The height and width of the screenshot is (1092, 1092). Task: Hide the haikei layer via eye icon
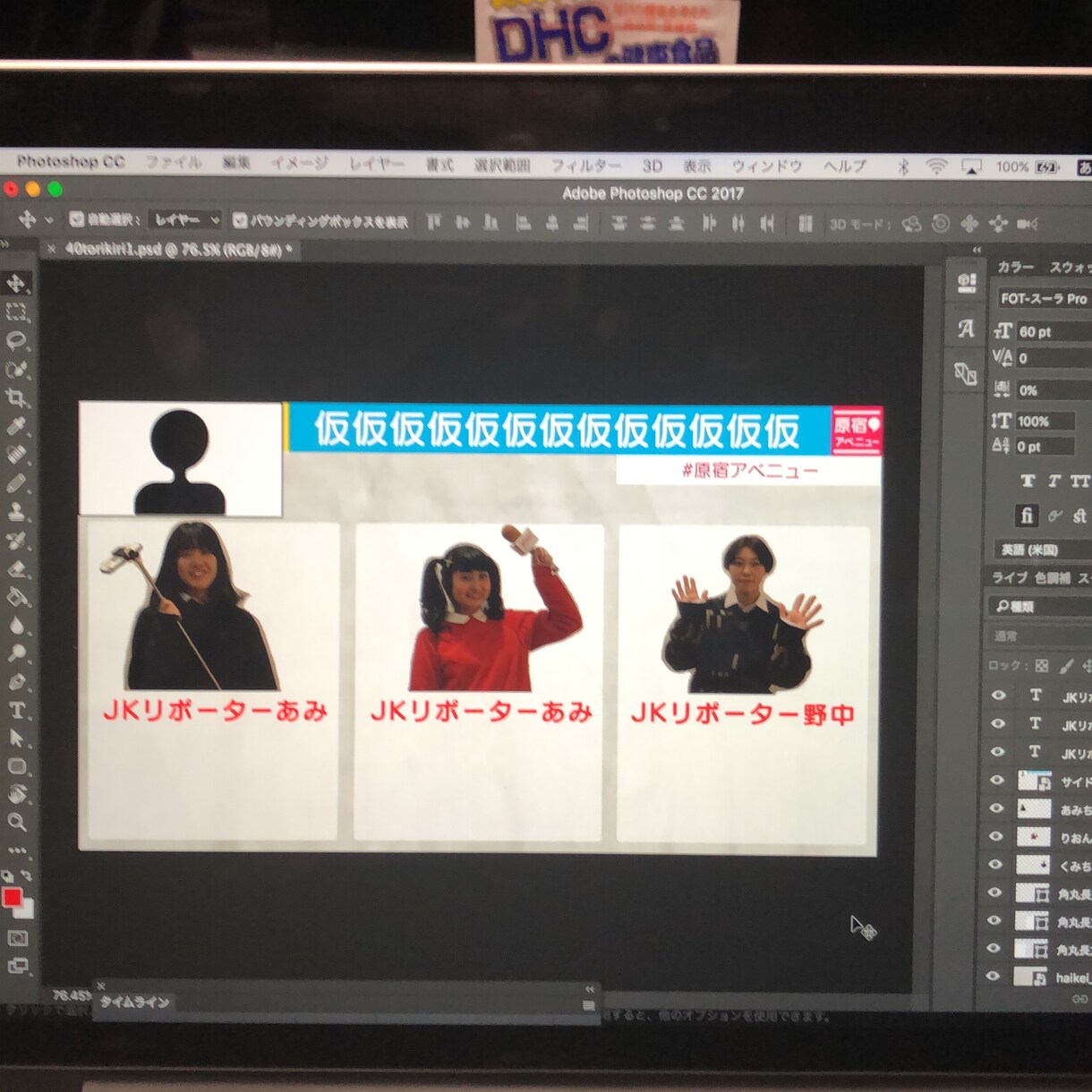(x=994, y=977)
